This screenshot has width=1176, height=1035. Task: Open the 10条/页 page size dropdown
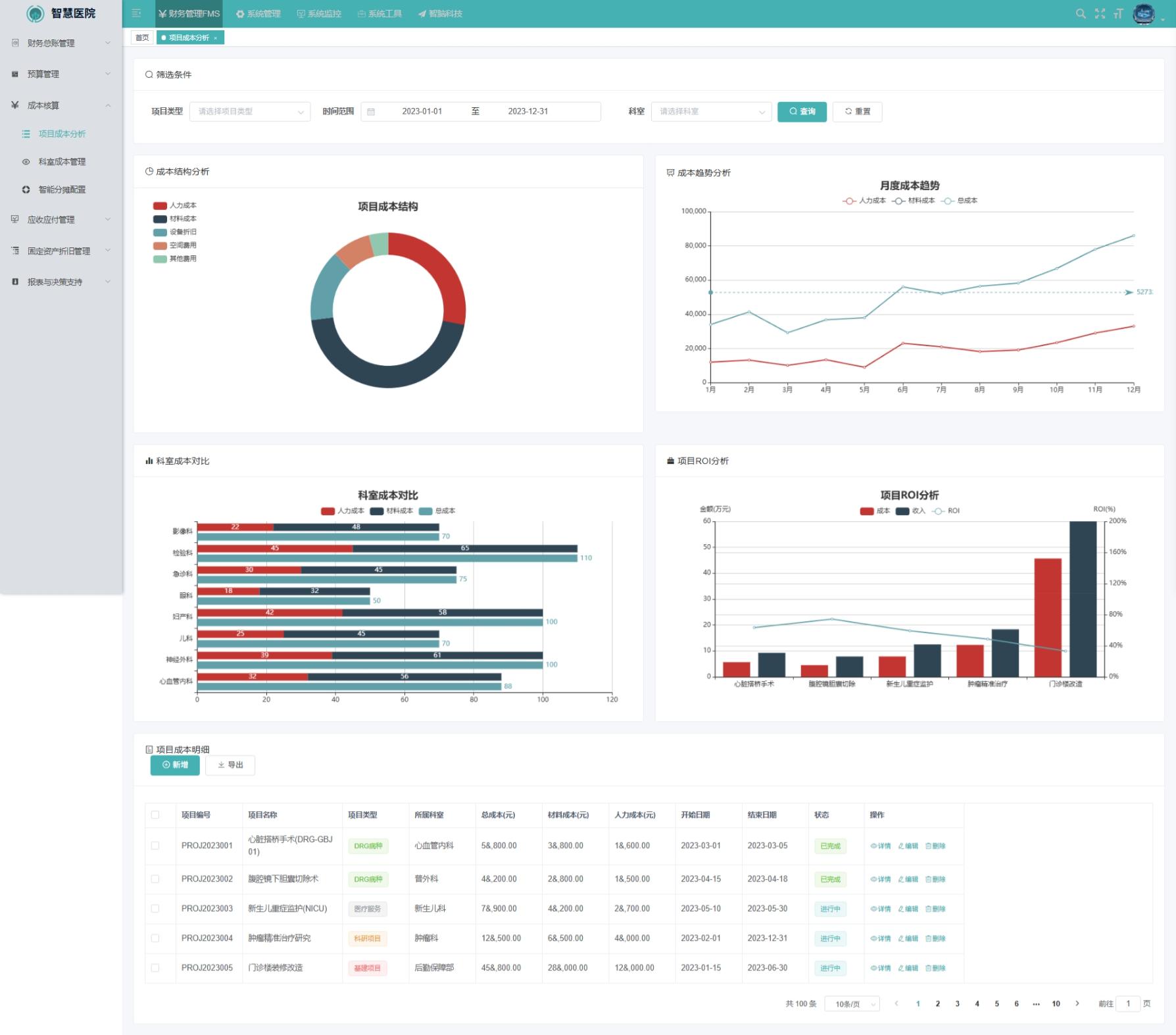pyautogui.click(x=852, y=1004)
